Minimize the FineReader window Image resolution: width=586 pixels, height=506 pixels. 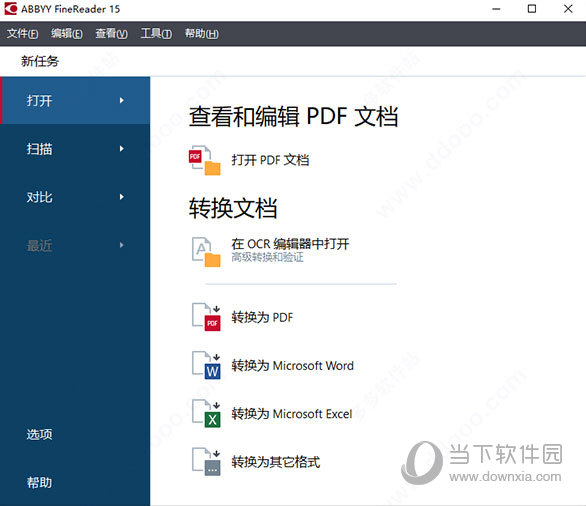(x=496, y=9)
